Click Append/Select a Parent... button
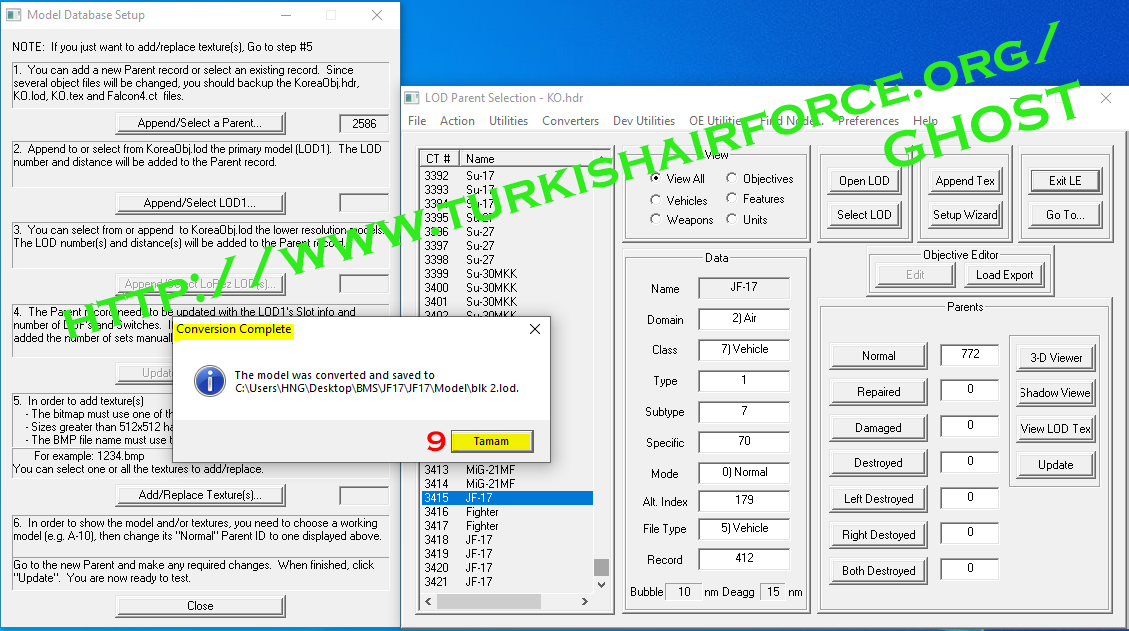Viewport: 1129px width, 631px height. [200, 123]
